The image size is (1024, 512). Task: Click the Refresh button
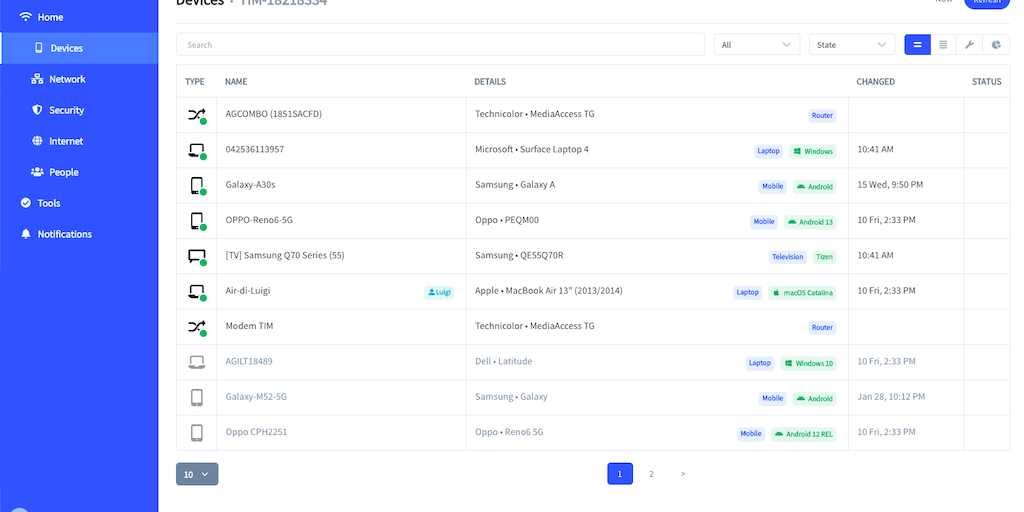click(x=987, y=2)
